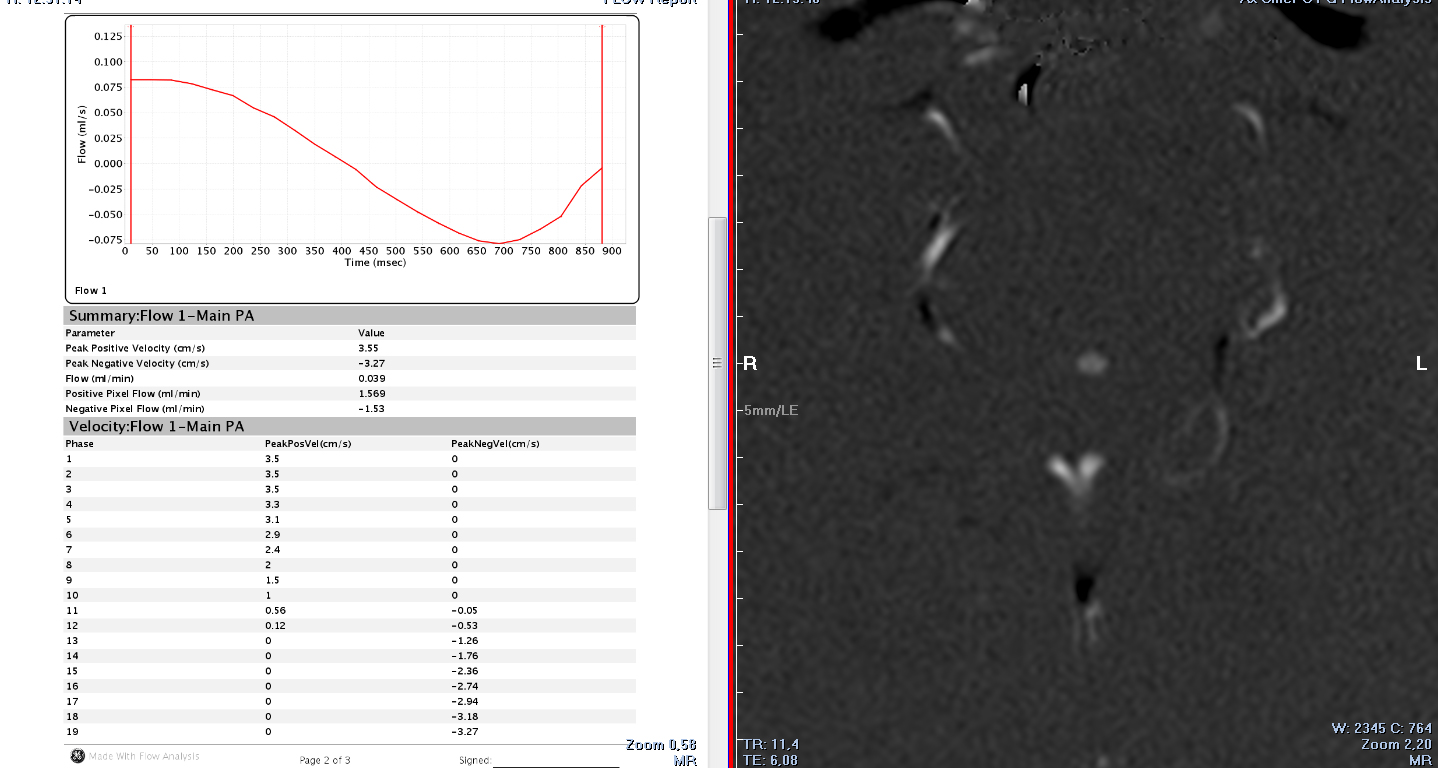The height and width of the screenshot is (768, 1438).
Task: Click the 'R' orientation marker on MR image
Action: 750,364
